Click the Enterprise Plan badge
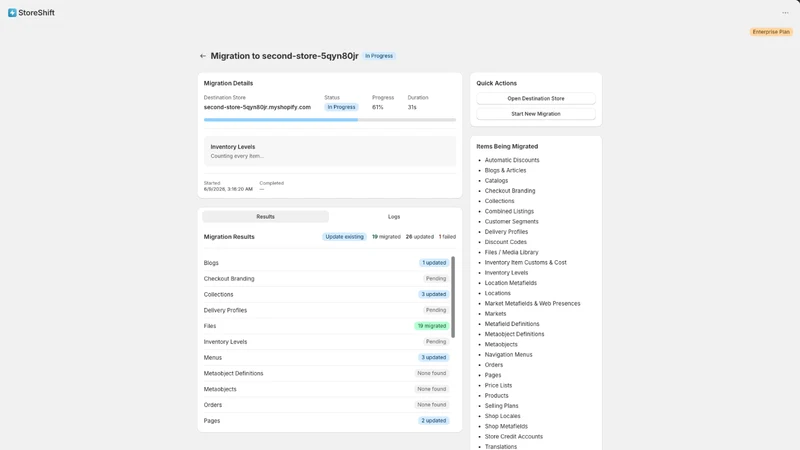Viewport: 800px width, 450px height. tap(771, 32)
